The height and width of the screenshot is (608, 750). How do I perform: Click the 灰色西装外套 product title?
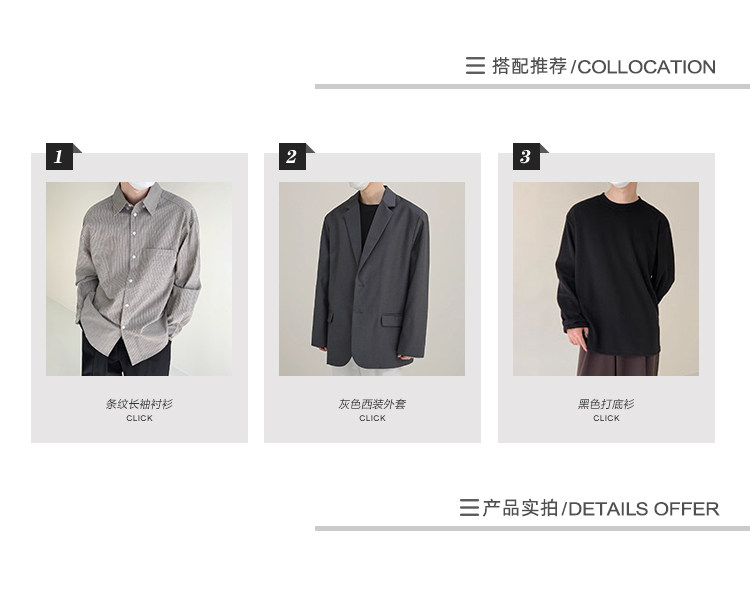[372, 404]
